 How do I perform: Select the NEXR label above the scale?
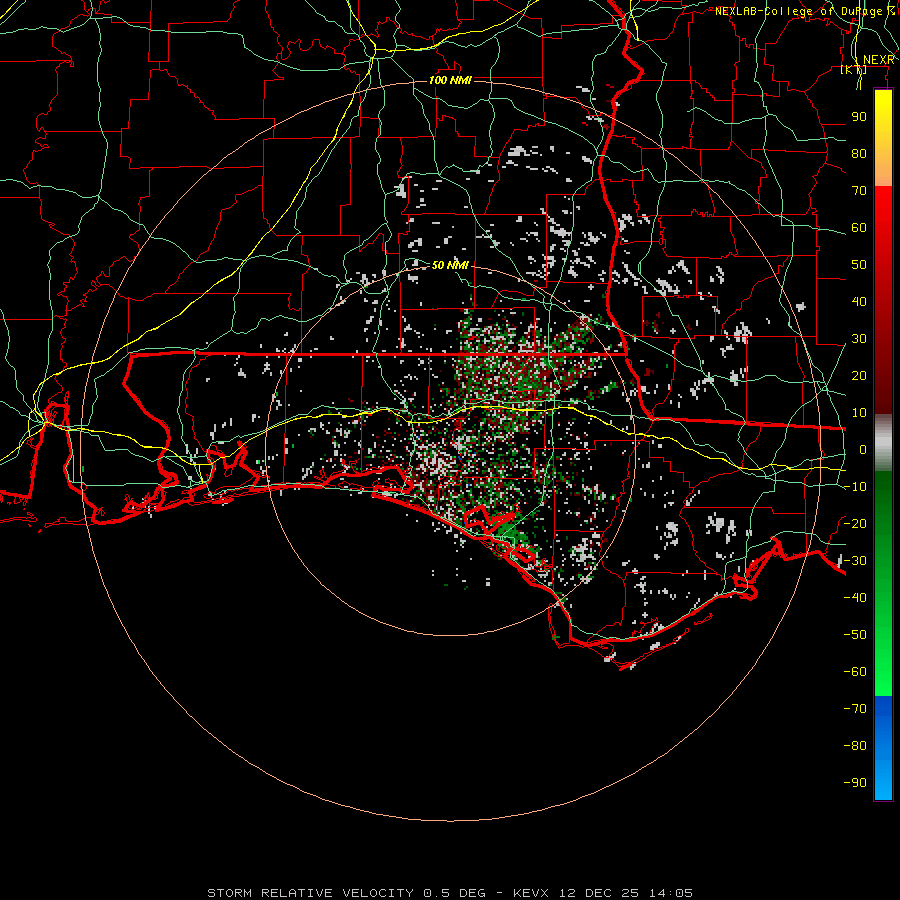878,60
